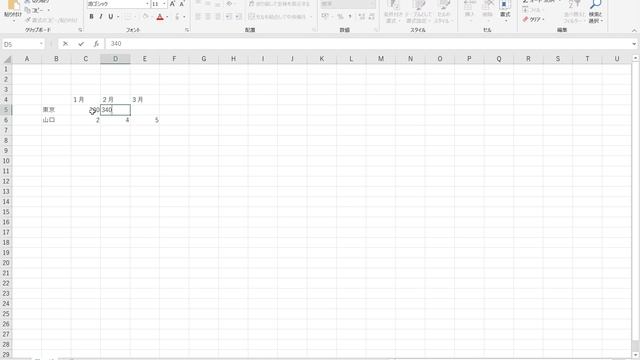Open the Font group dialog launcher
Screen dimensions: 640x360
187,30
